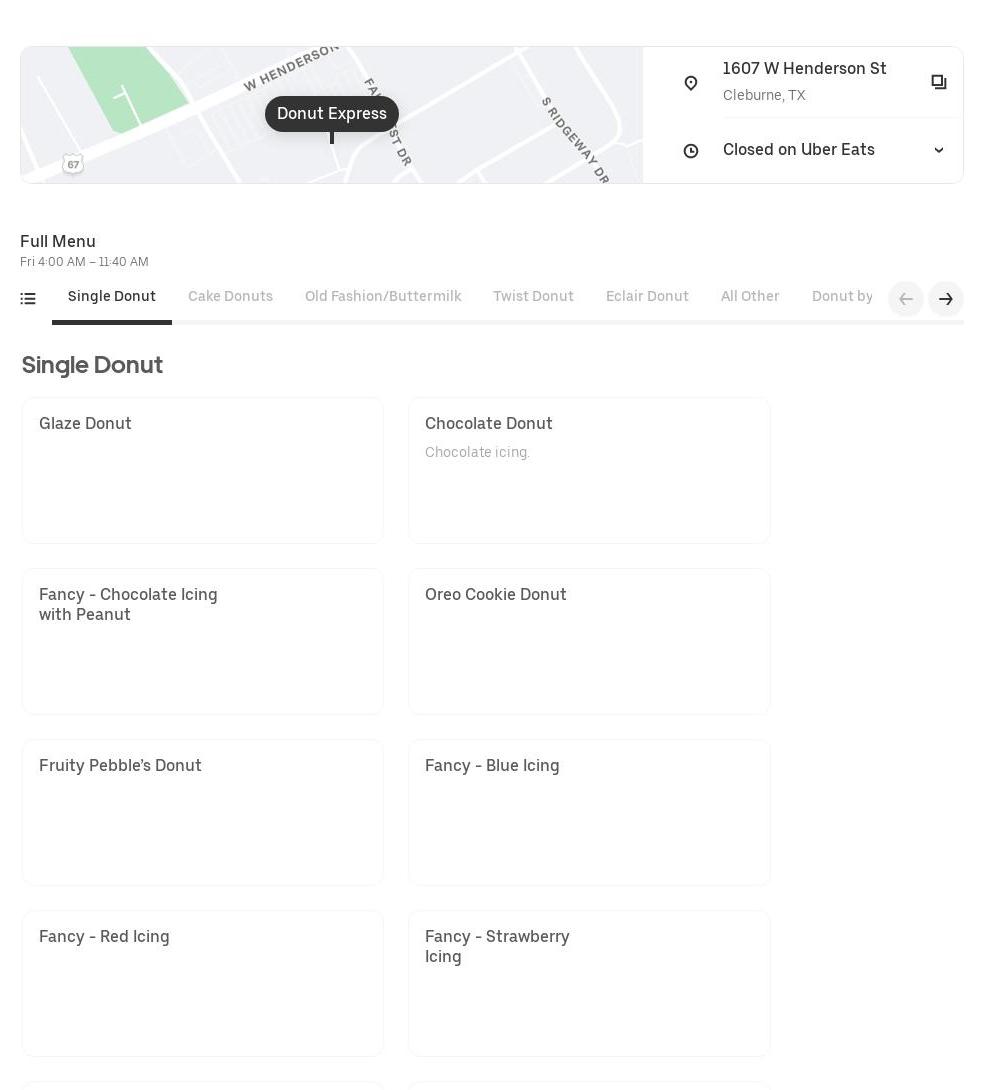Open the Twist Donut tab
984x1090 pixels.
tap(533, 296)
